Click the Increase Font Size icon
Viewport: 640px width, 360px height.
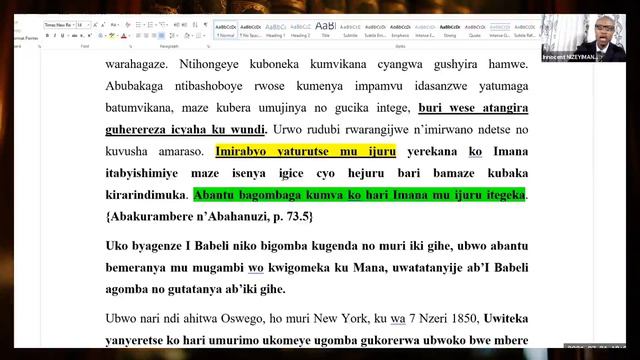point(96,25)
